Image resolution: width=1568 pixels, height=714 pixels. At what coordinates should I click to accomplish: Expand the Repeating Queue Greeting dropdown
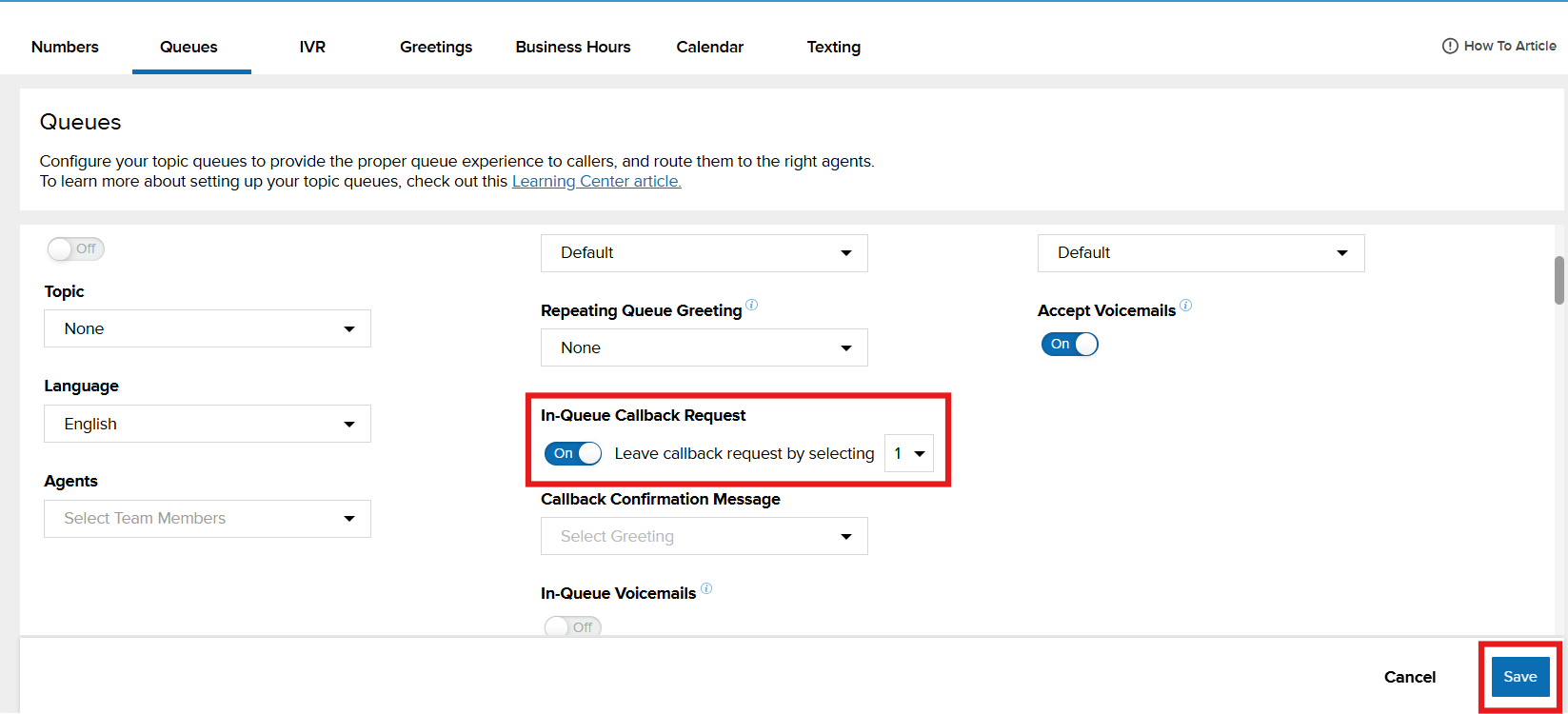[x=705, y=347]
